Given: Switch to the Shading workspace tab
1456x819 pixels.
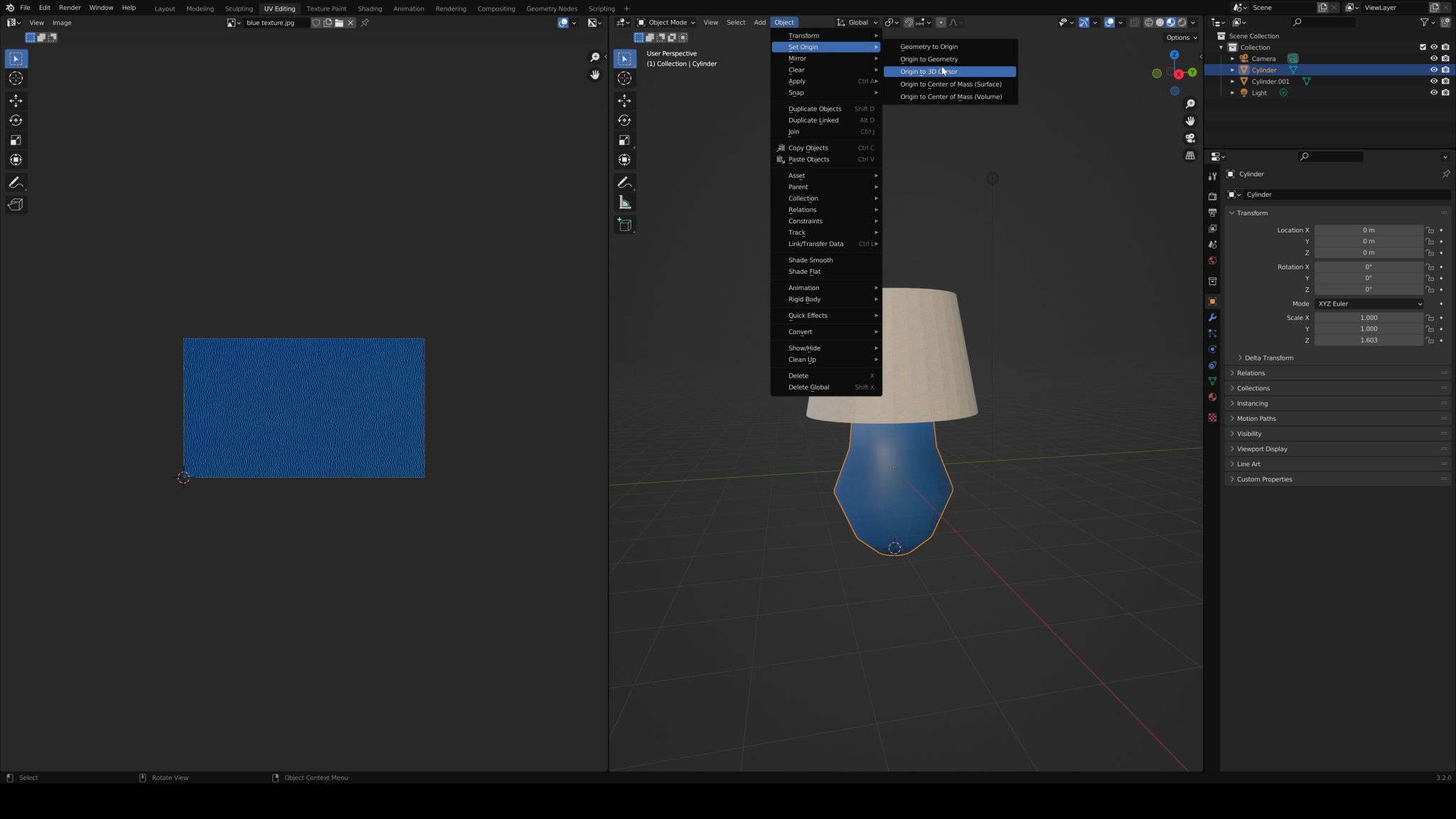Looking at the screenshot, I should pyautogui.click(x=370, y=9).
